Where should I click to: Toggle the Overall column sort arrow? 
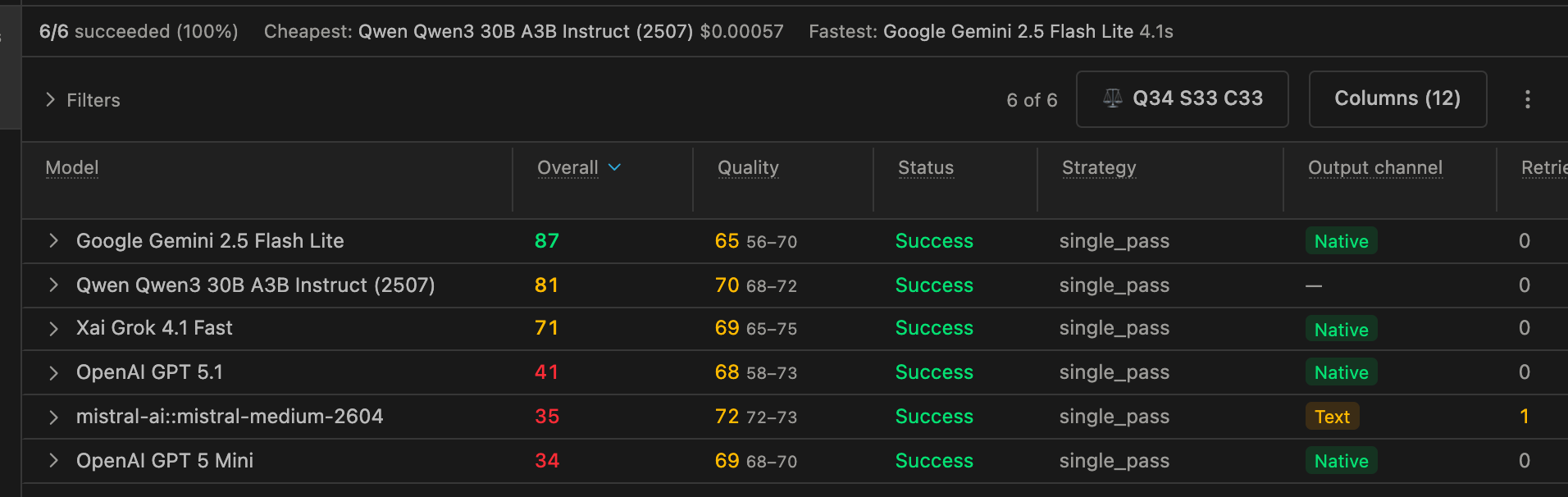[614, 167]
